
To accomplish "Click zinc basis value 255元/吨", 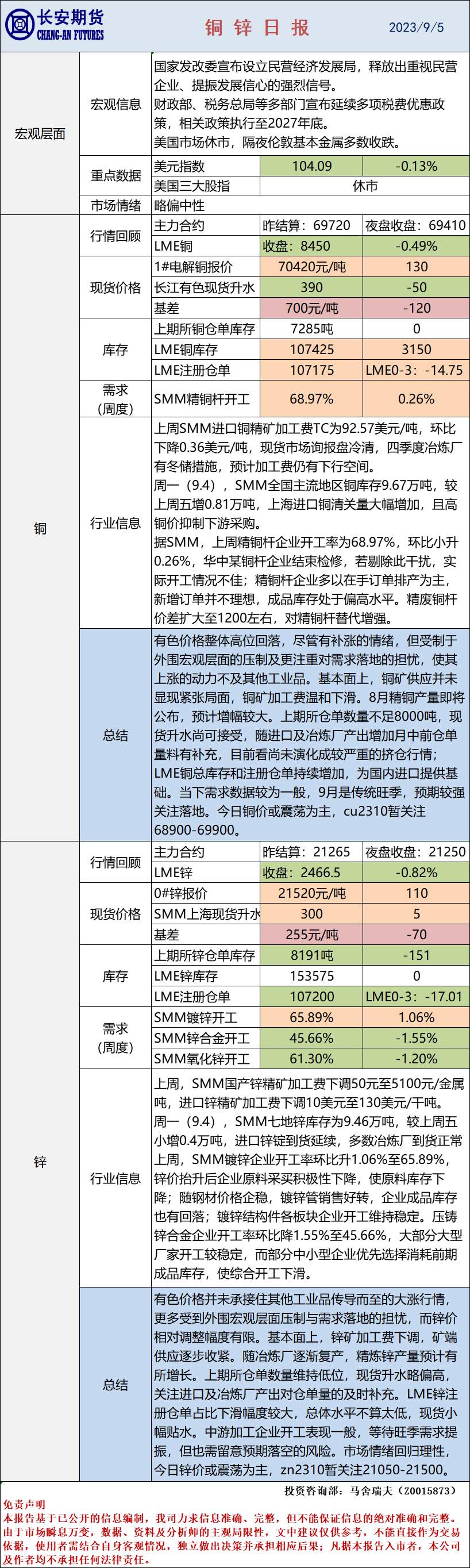I will coord(312,935).
